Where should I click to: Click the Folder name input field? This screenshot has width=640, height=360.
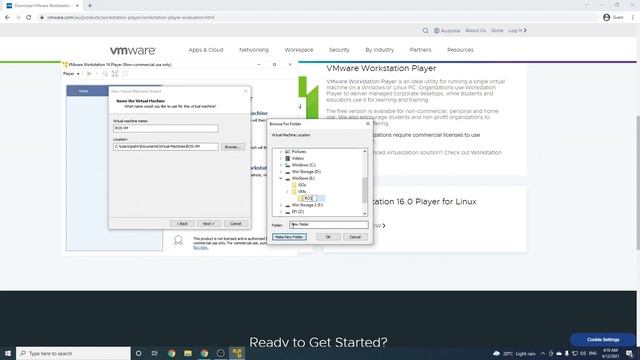coord(329,224)
